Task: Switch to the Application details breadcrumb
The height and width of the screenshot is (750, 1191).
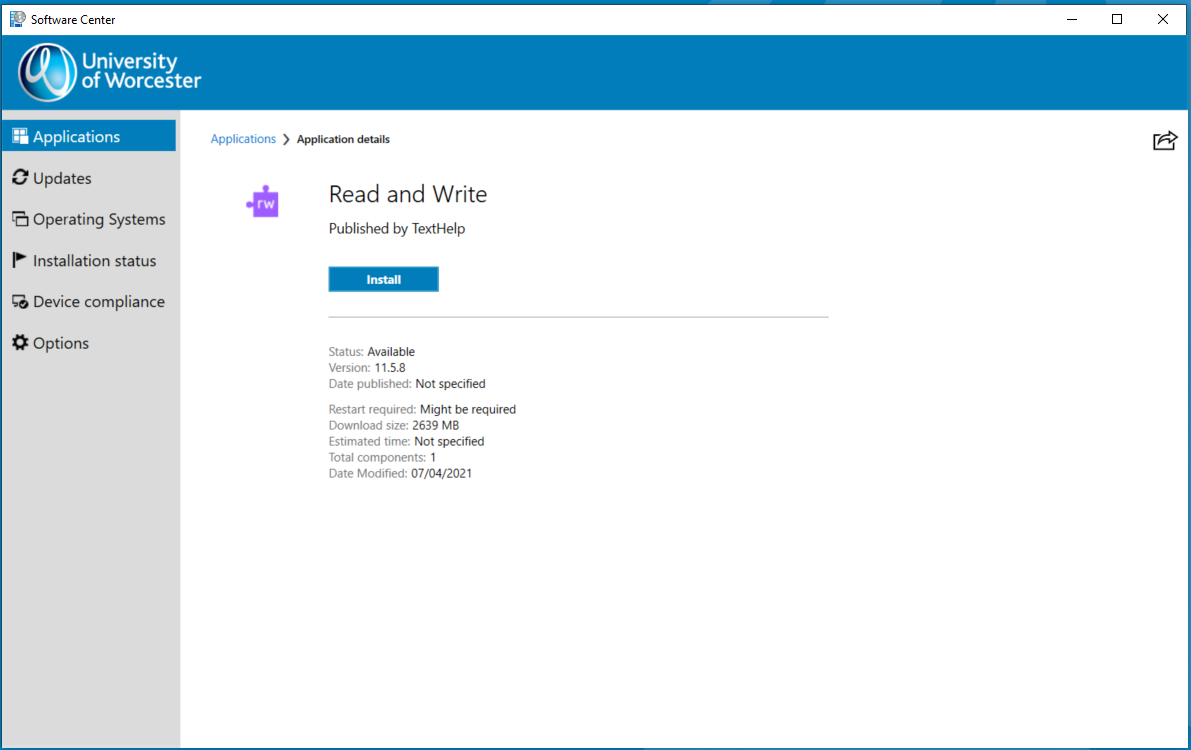Action: tap(343, 139)
